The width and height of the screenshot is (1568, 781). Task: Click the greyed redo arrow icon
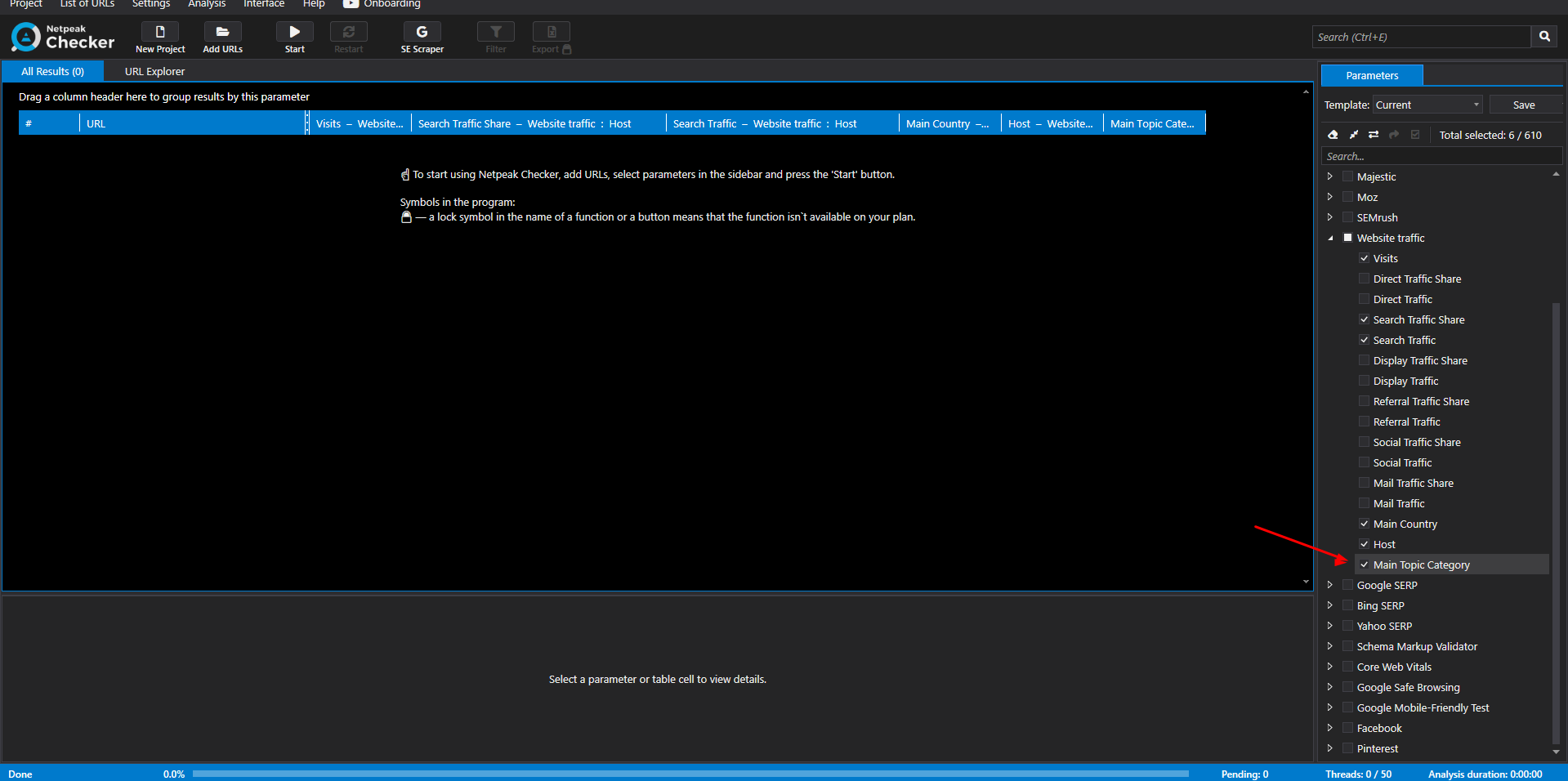tap(1394, 135)
